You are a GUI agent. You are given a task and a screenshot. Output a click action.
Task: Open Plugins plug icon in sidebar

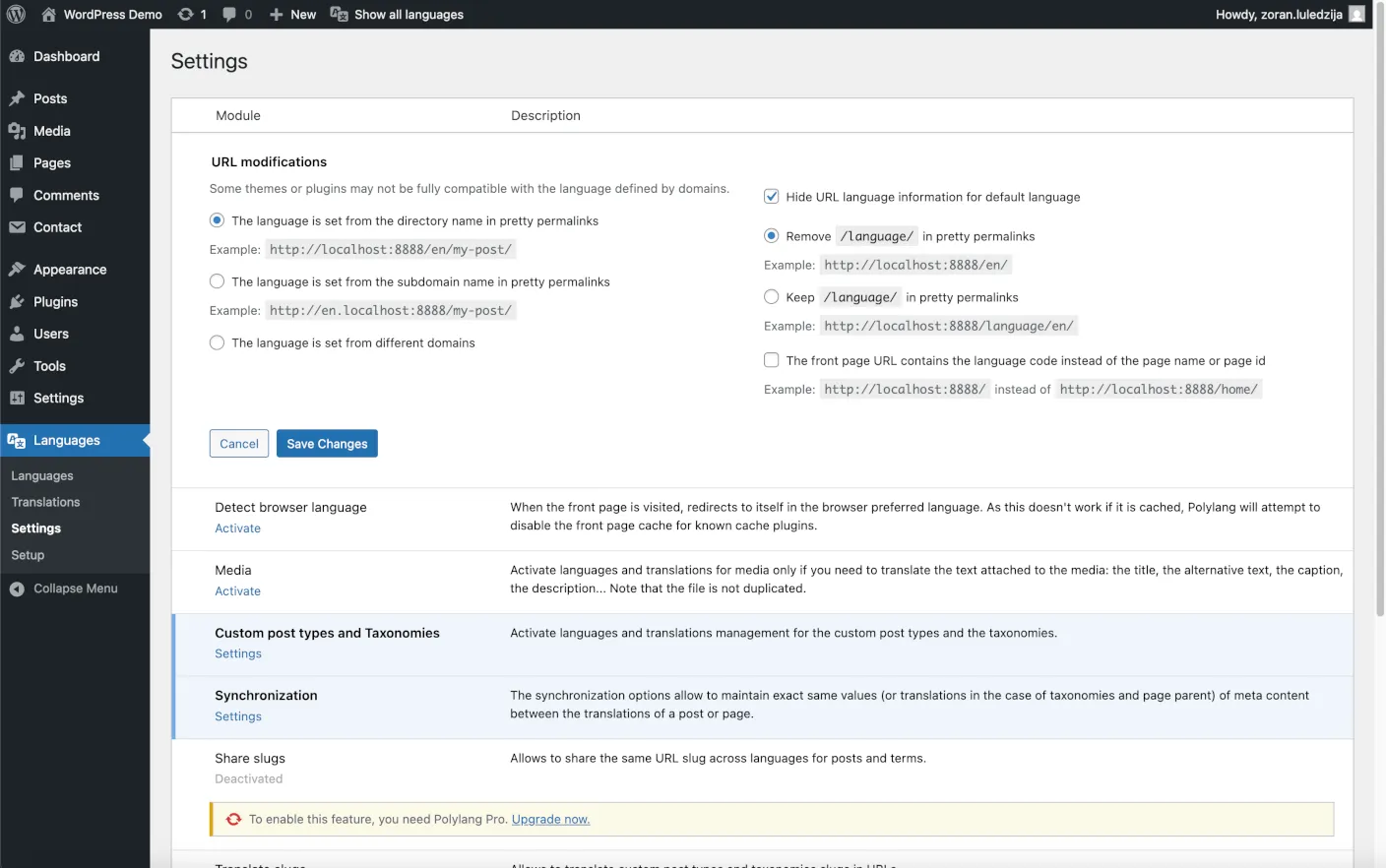[x=17, y=302]
